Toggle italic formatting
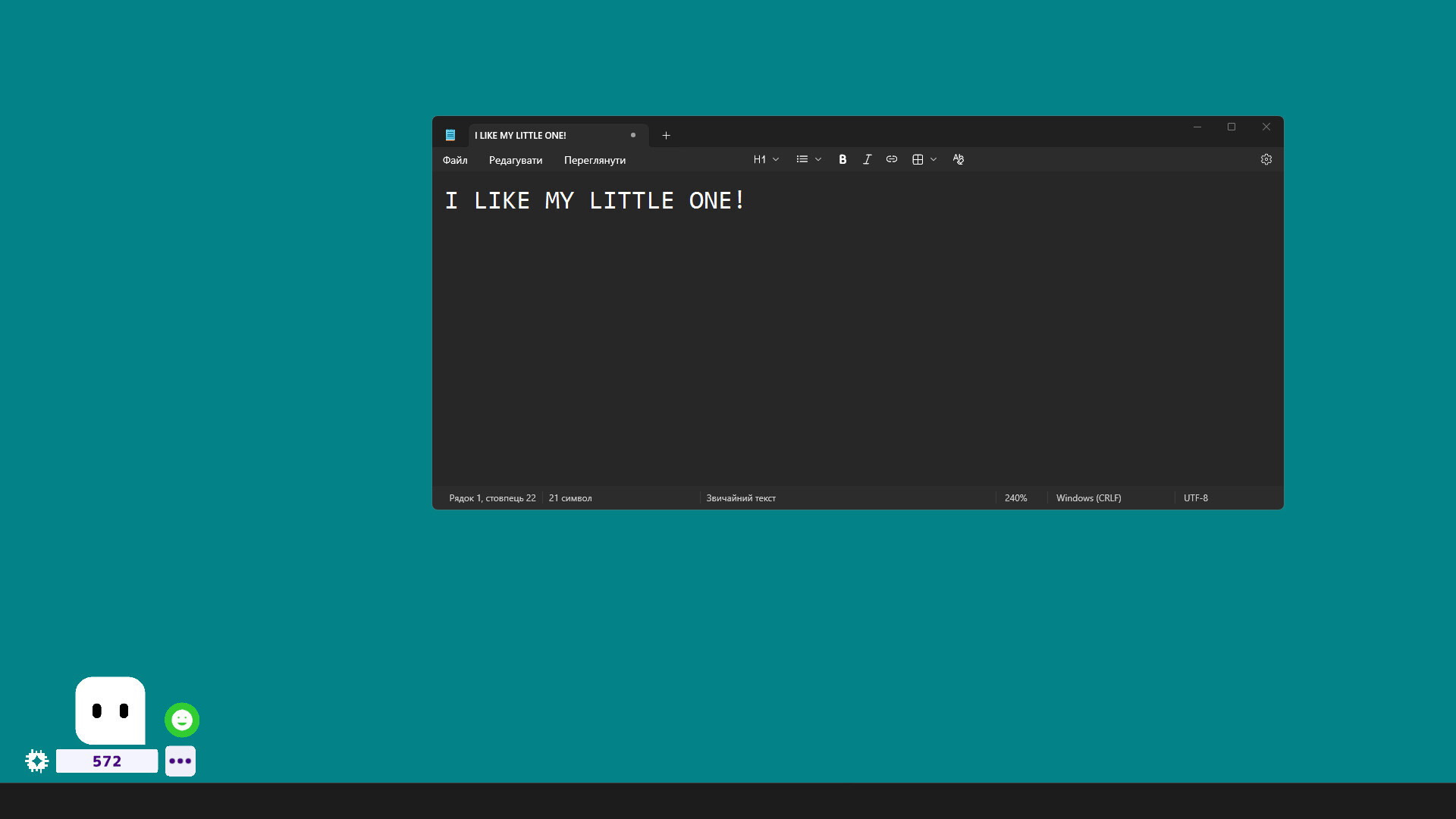1456x819 pixels. pos(867,159)
